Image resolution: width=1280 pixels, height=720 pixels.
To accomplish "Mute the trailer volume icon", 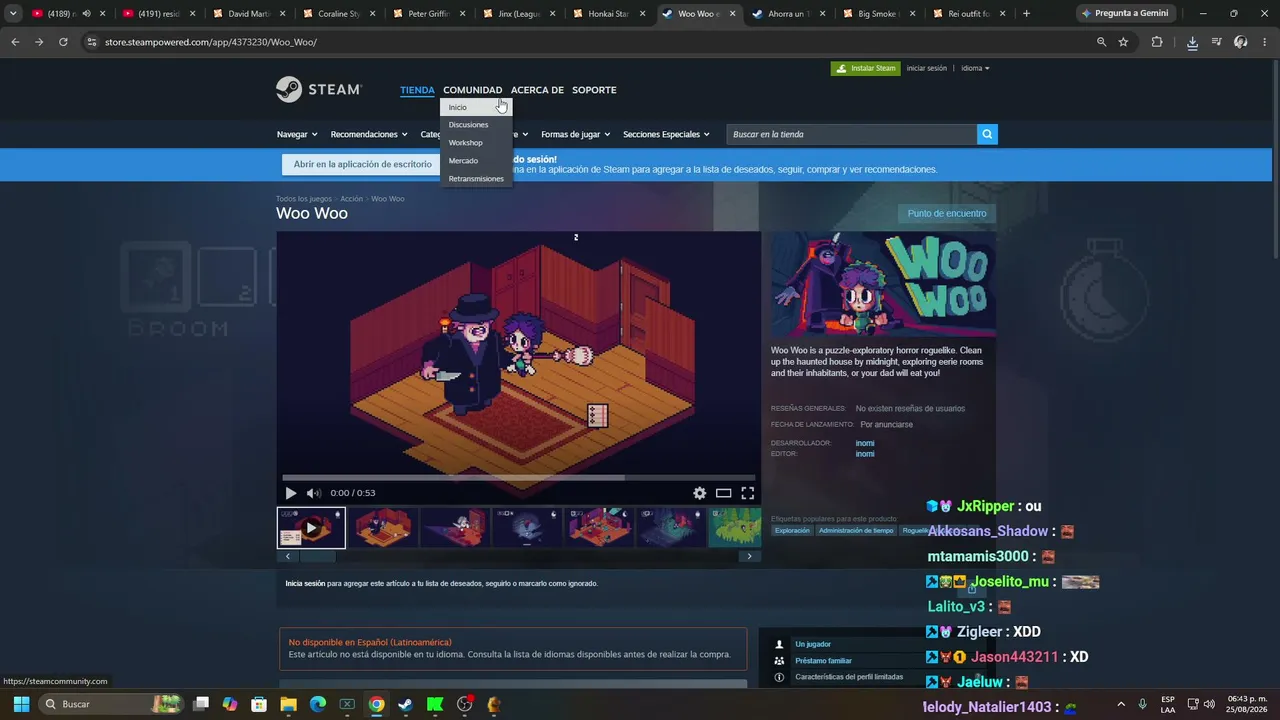I will pos(314,493).
